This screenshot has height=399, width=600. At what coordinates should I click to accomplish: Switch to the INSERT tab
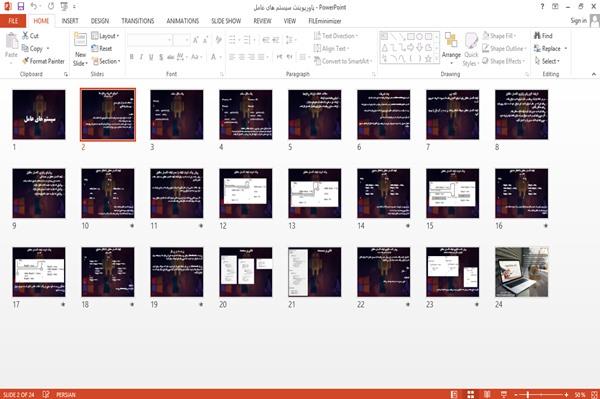[x=70, y=21]
